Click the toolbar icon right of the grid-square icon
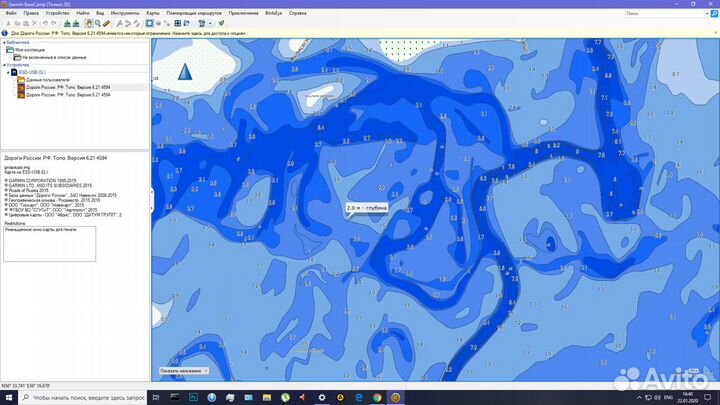Viewport: 720px width, 405px height. [x=187, y=23]
